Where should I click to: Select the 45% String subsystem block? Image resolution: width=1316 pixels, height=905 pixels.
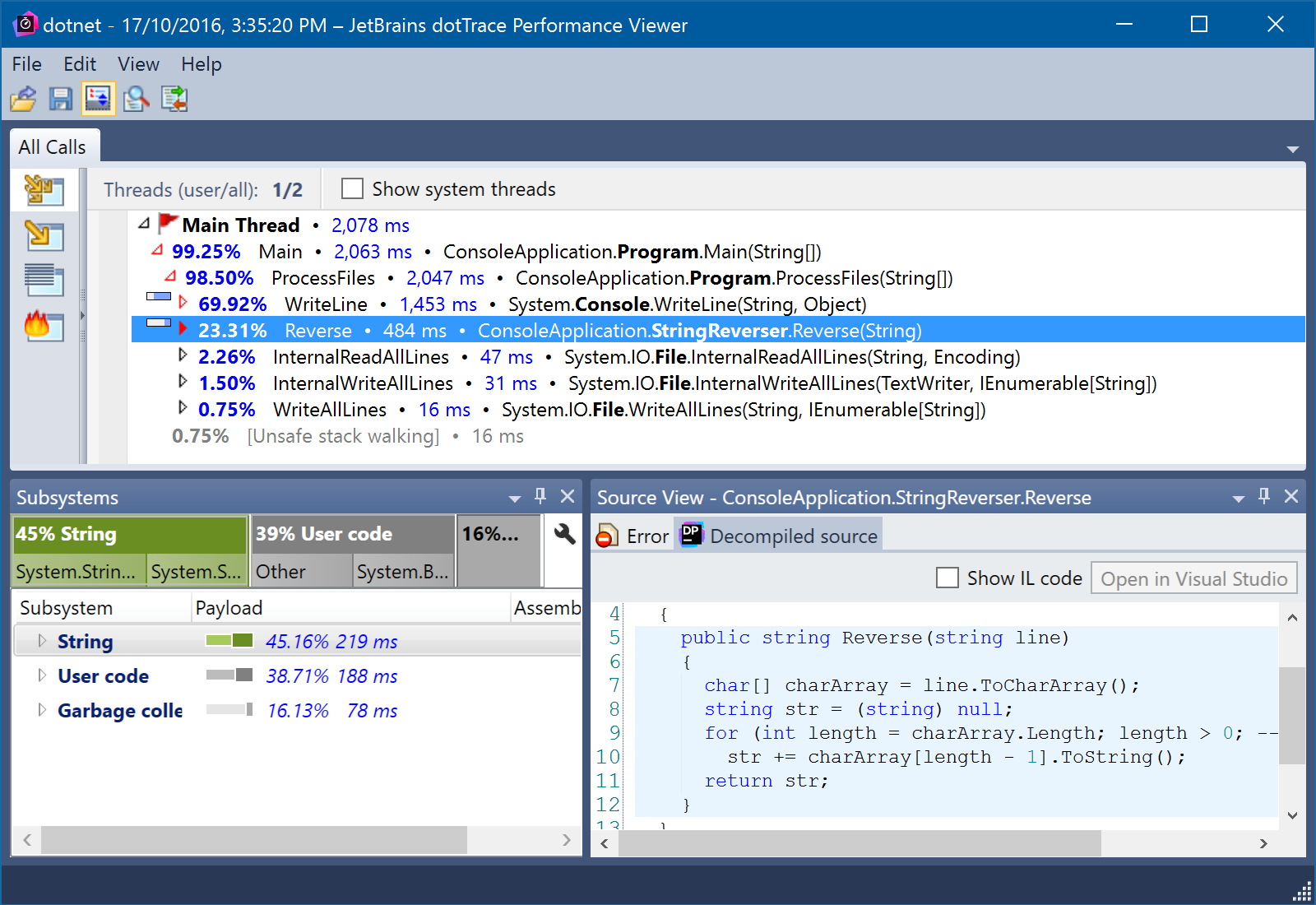[130, 534]
